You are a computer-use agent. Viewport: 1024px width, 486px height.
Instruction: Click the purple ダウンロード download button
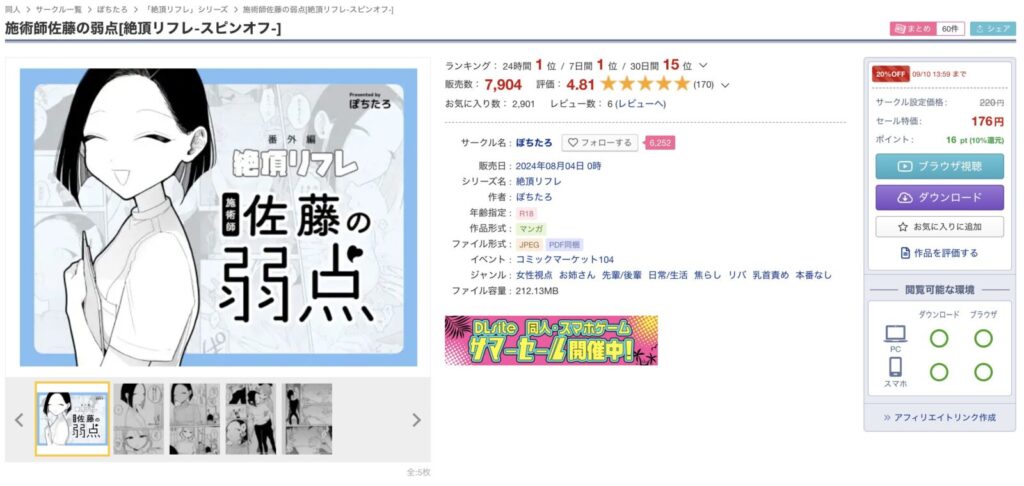click(x=939, y=197)
